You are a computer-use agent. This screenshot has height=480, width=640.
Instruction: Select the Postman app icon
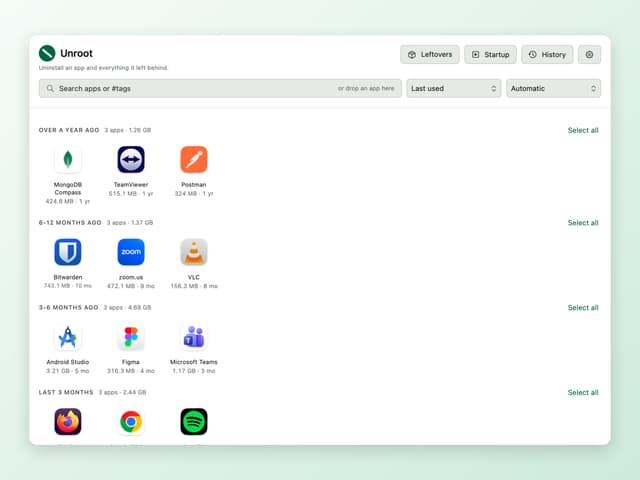(x=194, y=160)
